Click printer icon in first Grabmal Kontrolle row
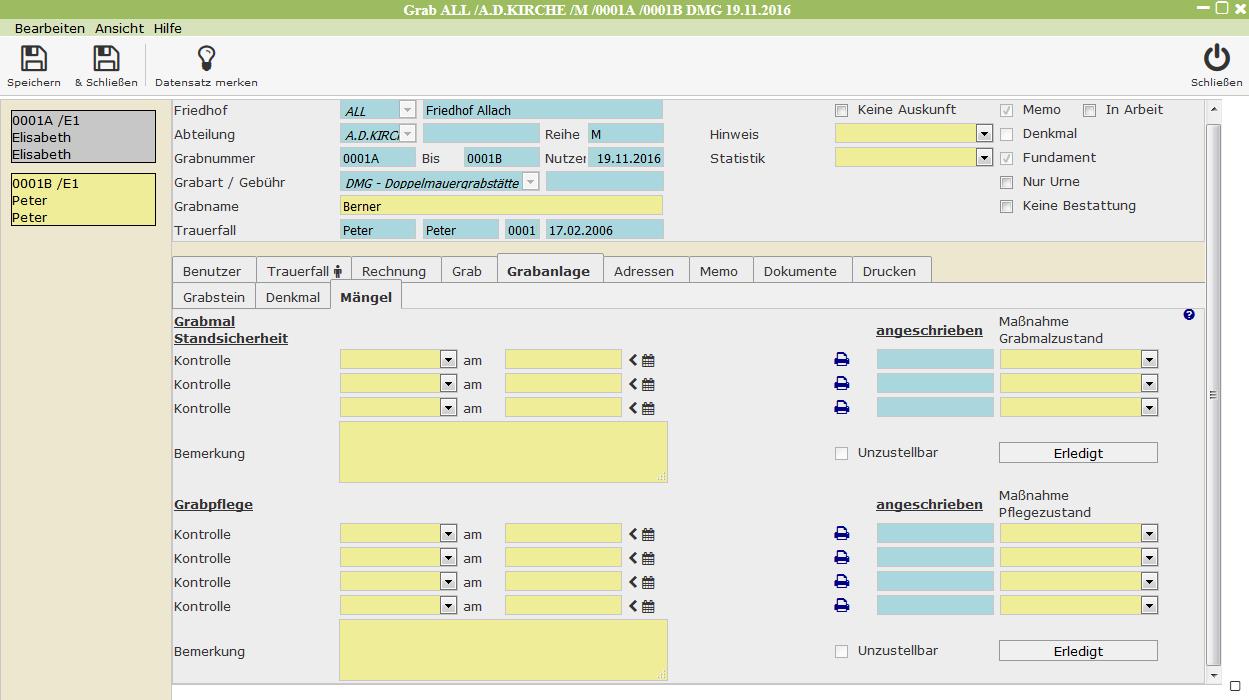Image resolution: width=1249 pixels, height=700 pixels. coord(841,360)
